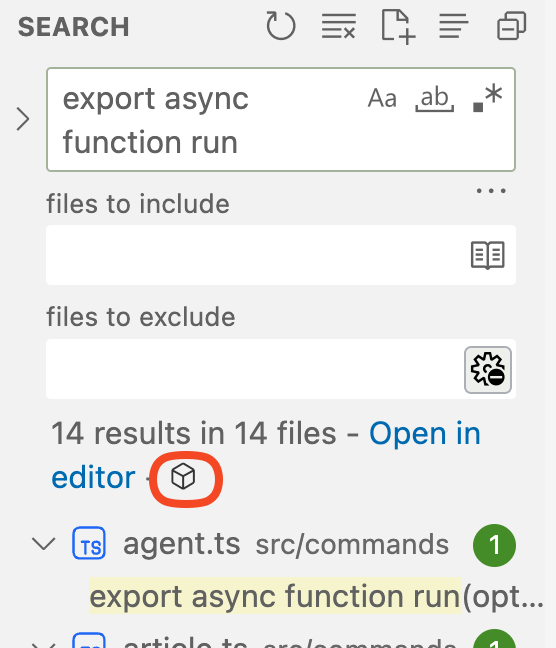Toggle Match Case option in search box

point(382,98)
